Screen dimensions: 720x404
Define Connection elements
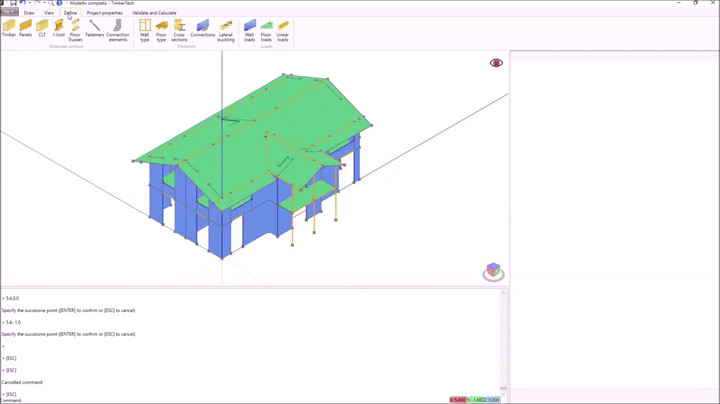118,30
